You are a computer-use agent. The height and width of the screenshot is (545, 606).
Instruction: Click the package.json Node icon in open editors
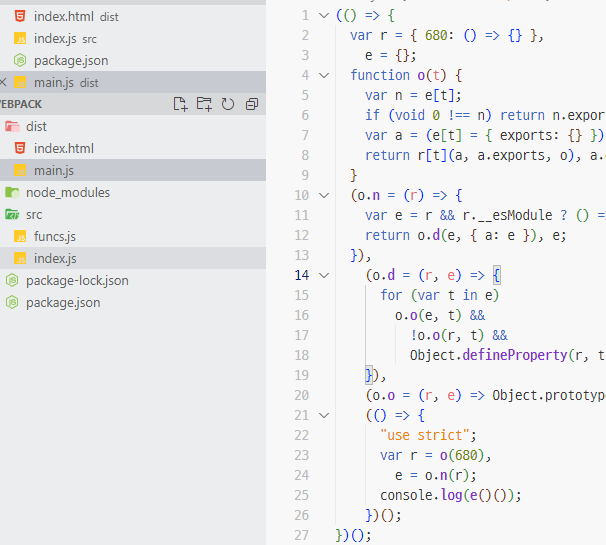click(x=20, y=60)
